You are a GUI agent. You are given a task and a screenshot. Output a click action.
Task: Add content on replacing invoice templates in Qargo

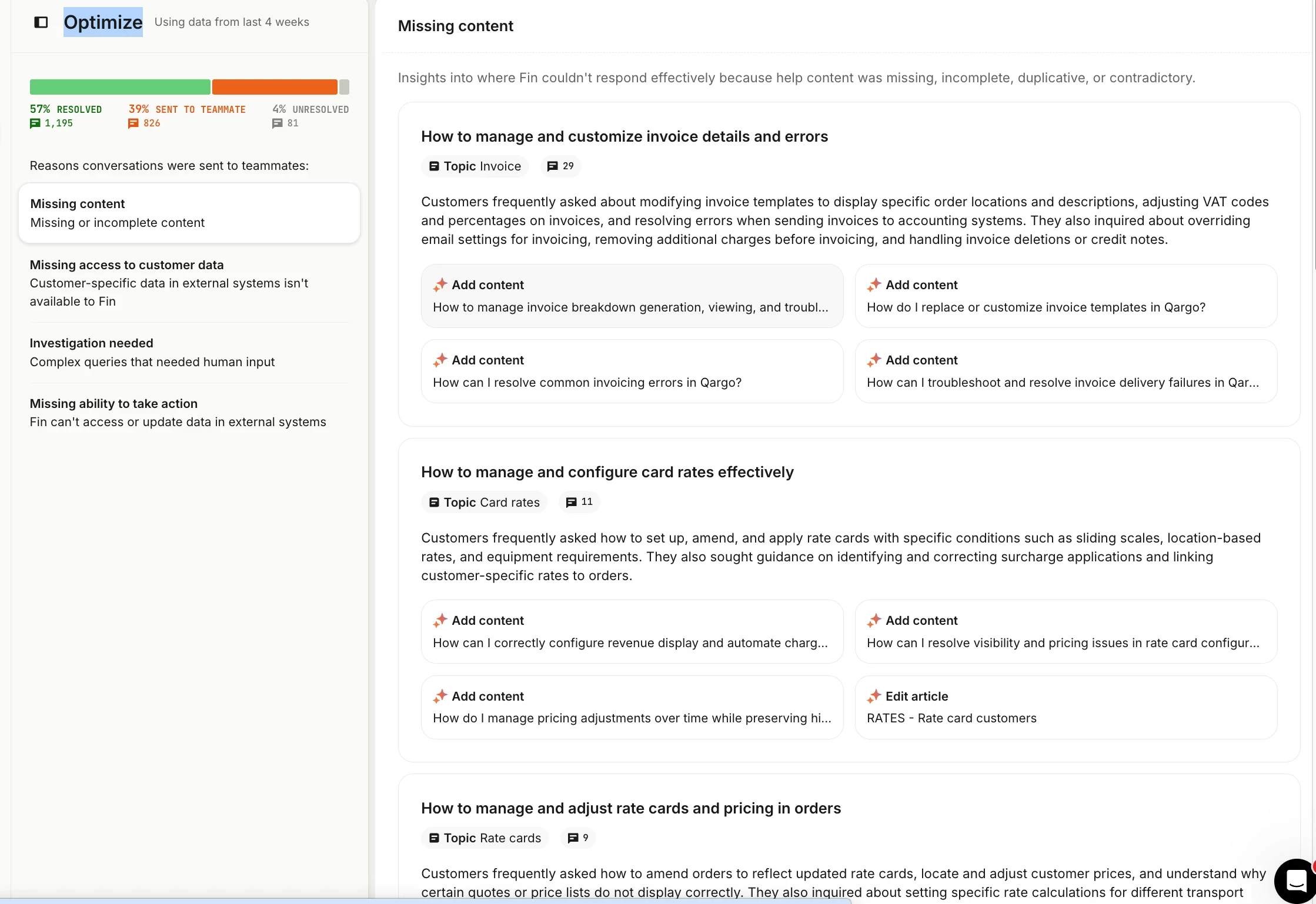click(x=1066, y=296)
